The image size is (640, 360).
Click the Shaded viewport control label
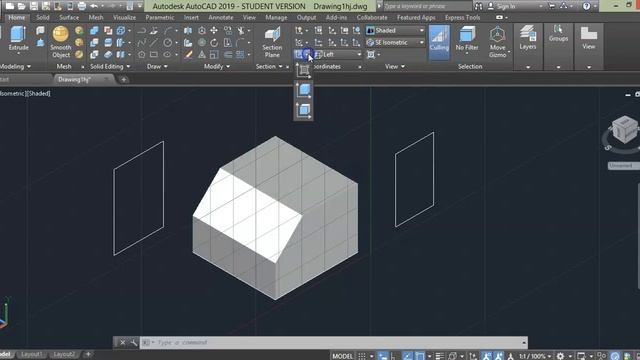38,93
